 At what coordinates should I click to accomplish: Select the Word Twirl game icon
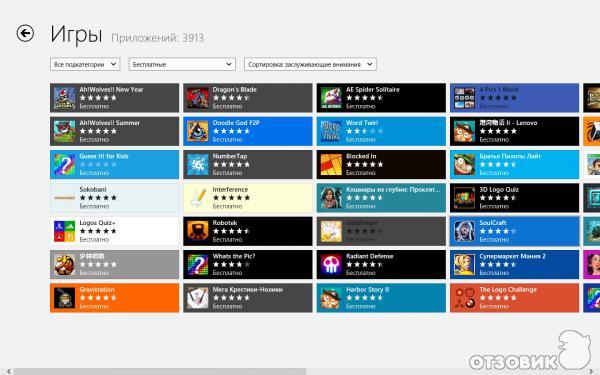(331, 131)
